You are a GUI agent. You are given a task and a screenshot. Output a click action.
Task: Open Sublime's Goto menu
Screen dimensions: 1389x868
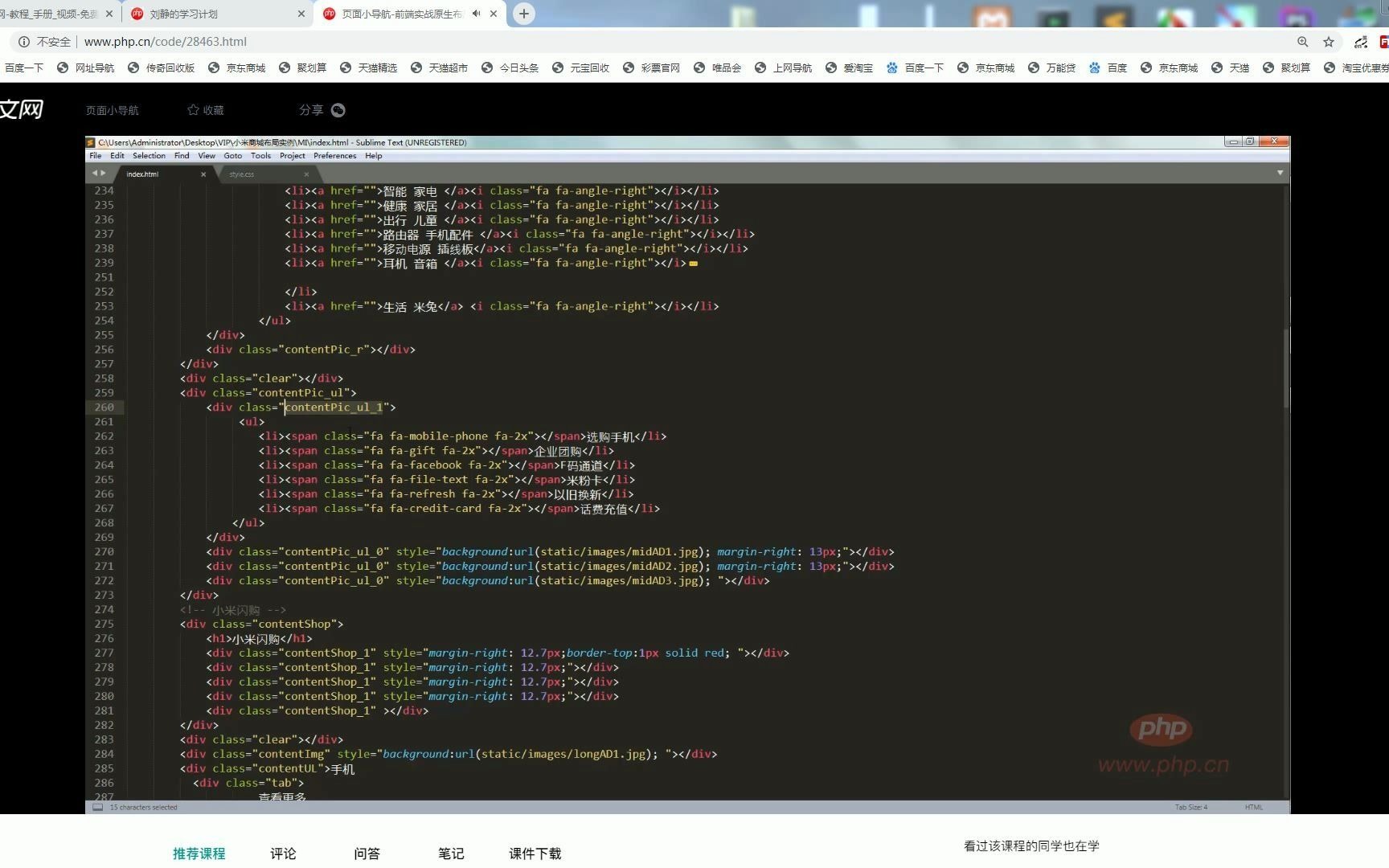[233, 156]
